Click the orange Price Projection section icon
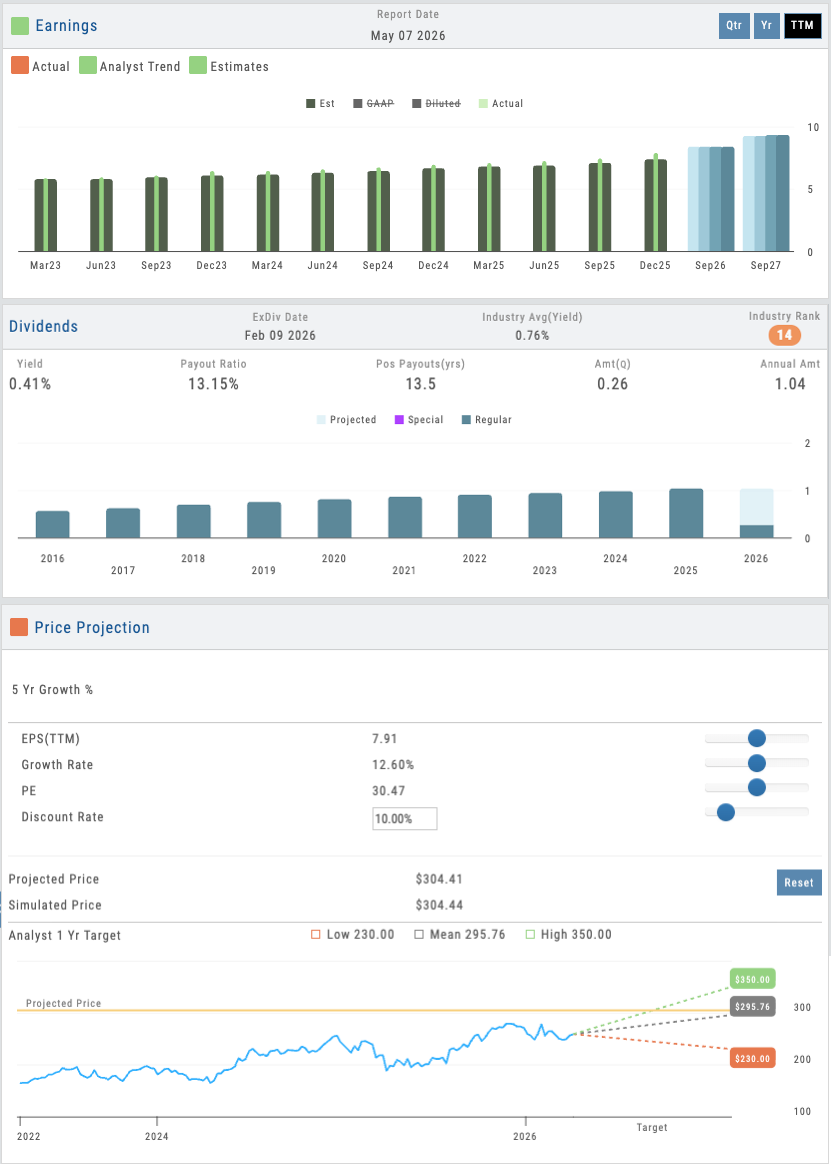 click(19, 627)
